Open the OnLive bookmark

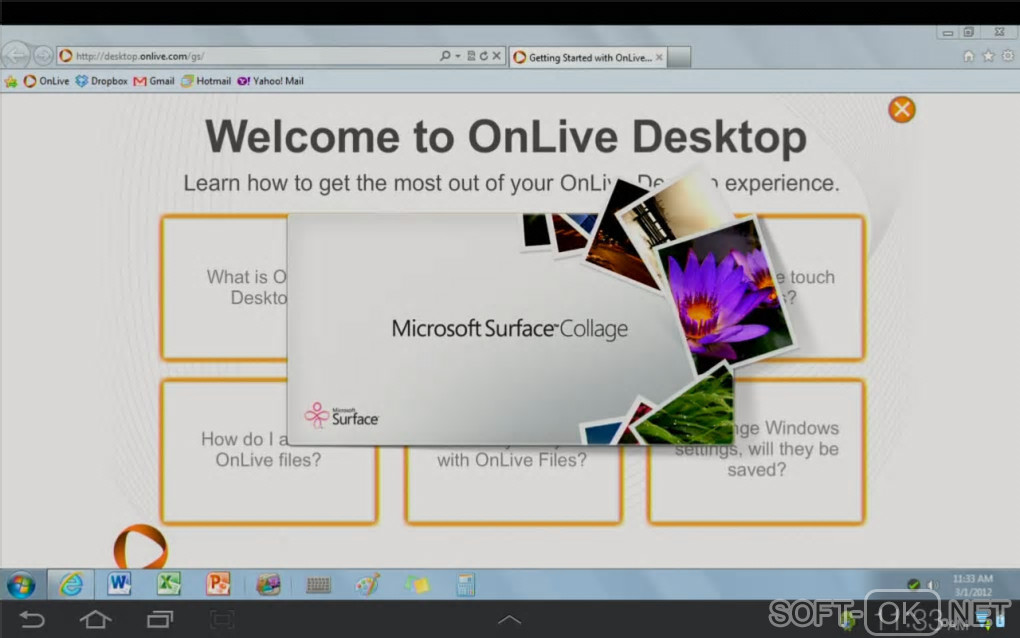coord(46,81)
